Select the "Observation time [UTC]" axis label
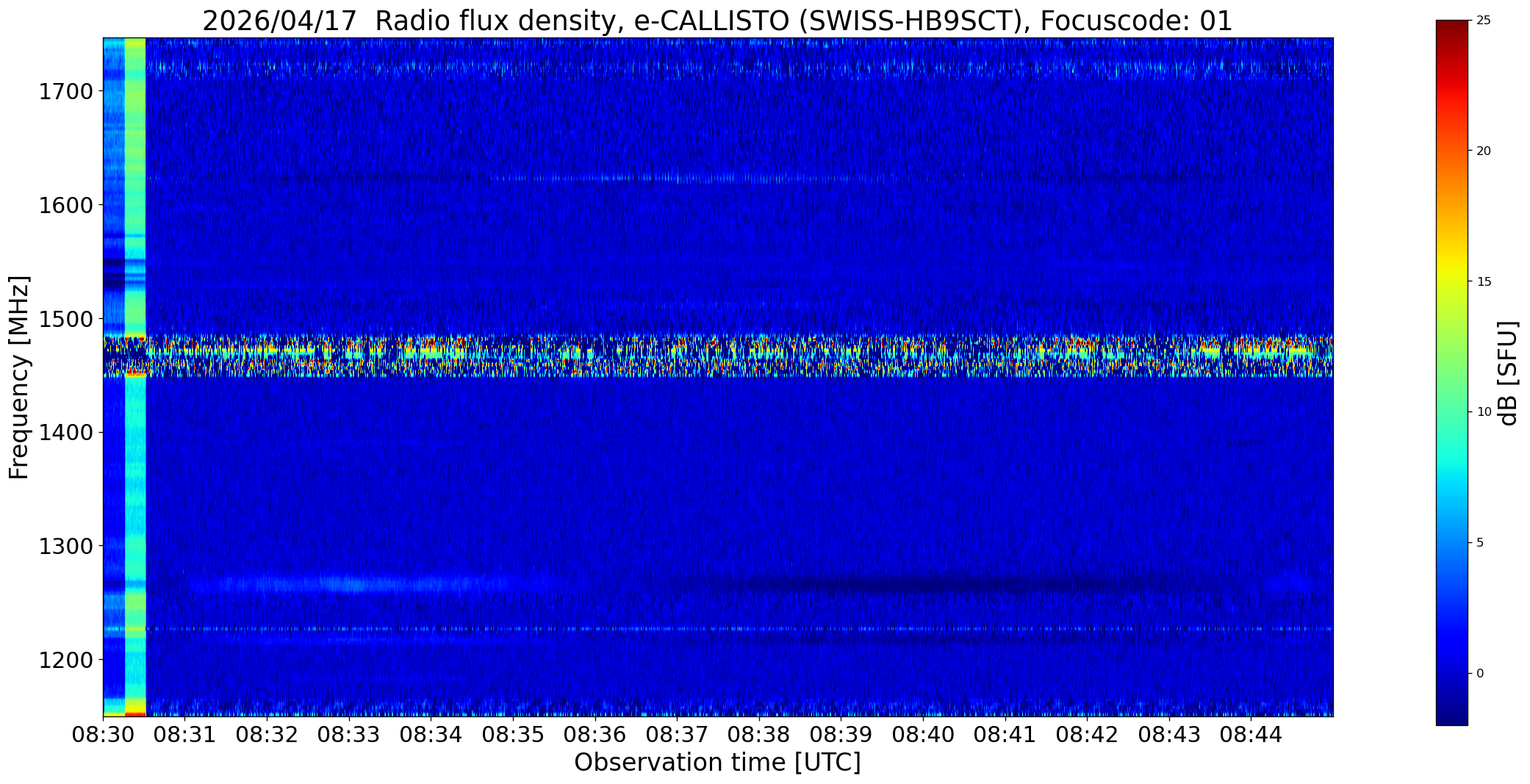 pos(717,763)
